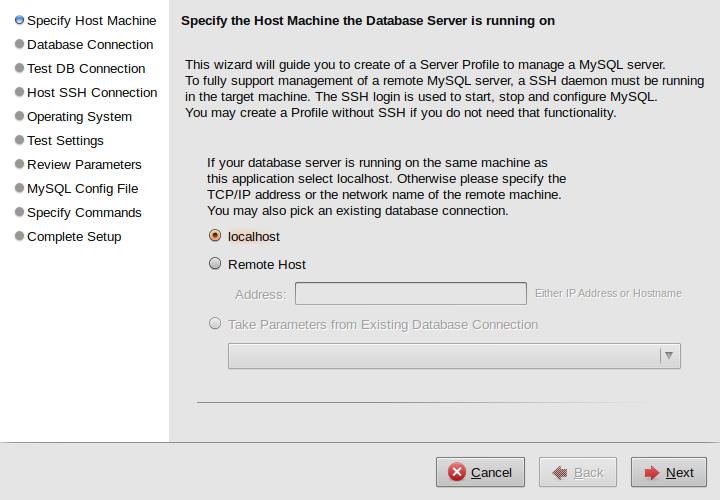This screenshot has width=720, height=500.
Task: Click the Database Connection step bullet icon
Action: pos(19,44)
